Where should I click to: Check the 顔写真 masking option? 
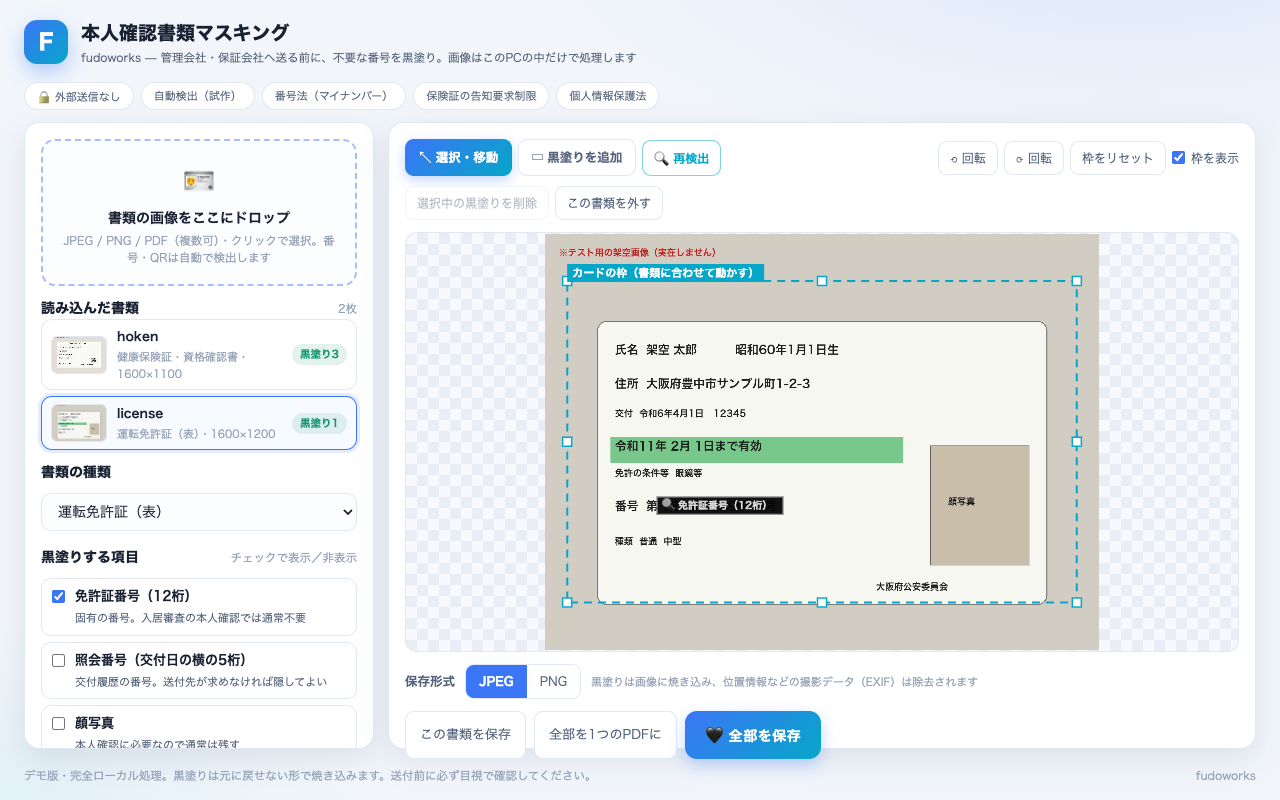click(58, 723)
